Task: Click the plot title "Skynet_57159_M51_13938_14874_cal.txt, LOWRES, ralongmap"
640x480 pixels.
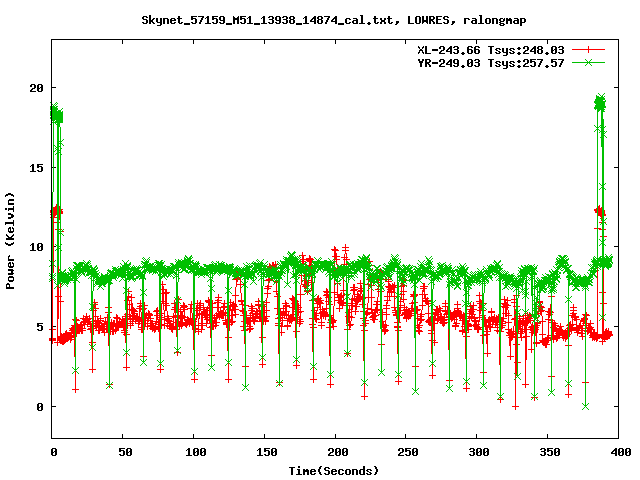Action: (x=334, y=20)
